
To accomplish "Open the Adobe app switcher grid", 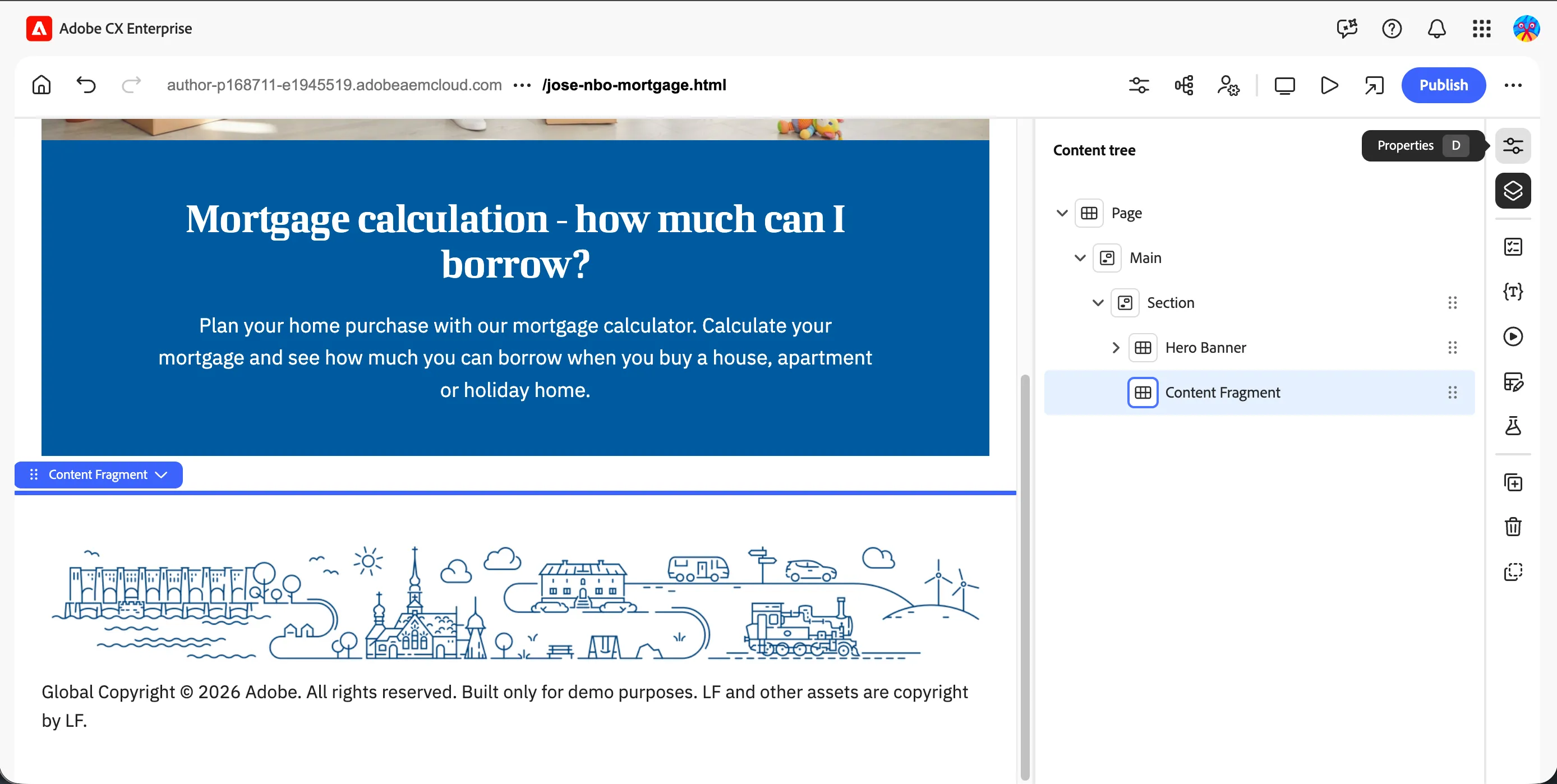I will [1481, 29].
